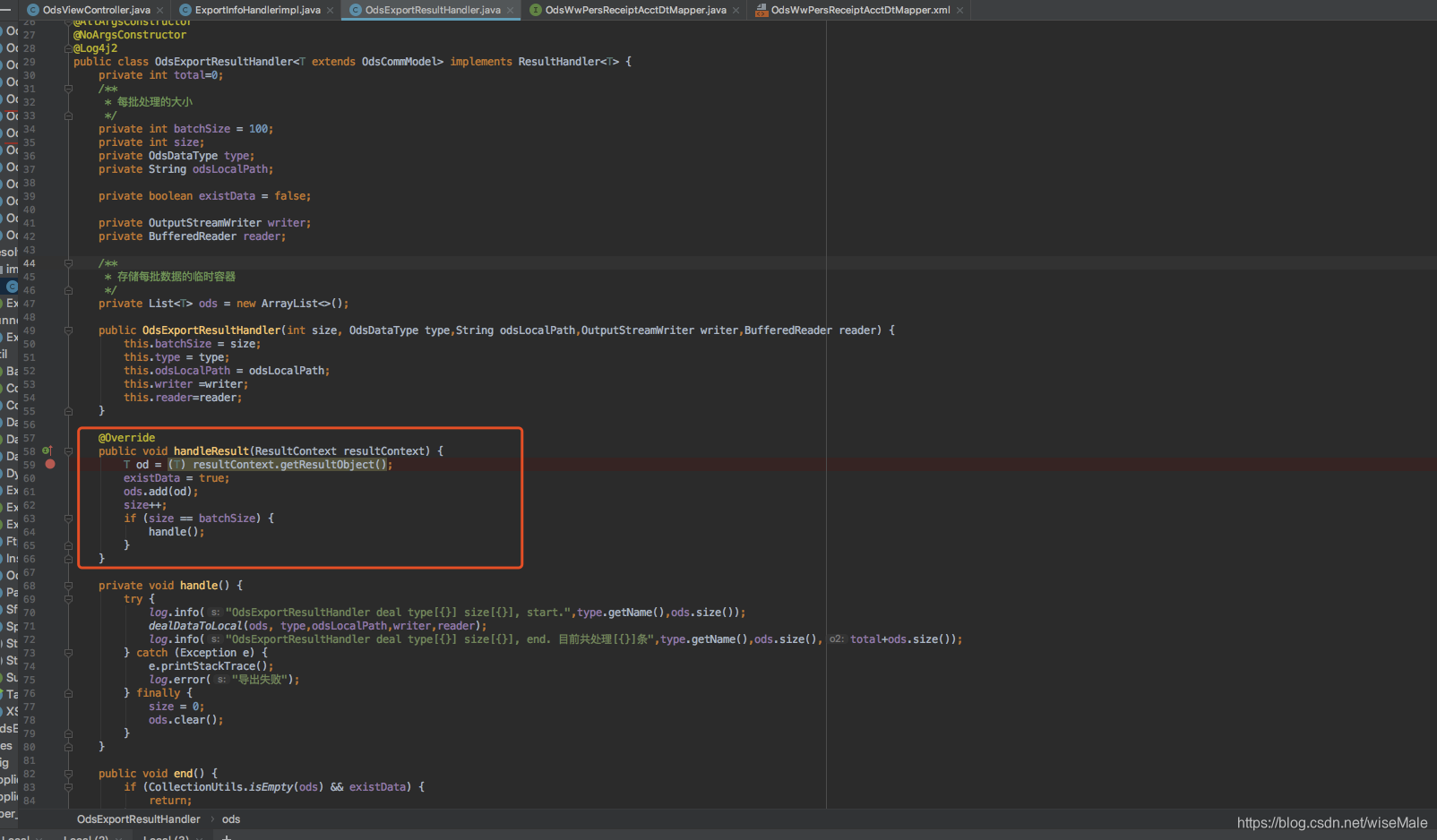Screen dimensions: 1437x840
Task: Click the size++; statement
Action: (x=145, y=505)
